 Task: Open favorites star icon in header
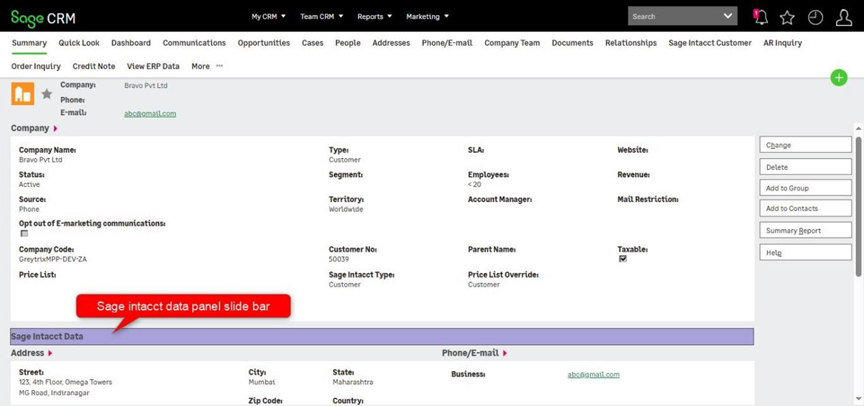coord(787,17)
